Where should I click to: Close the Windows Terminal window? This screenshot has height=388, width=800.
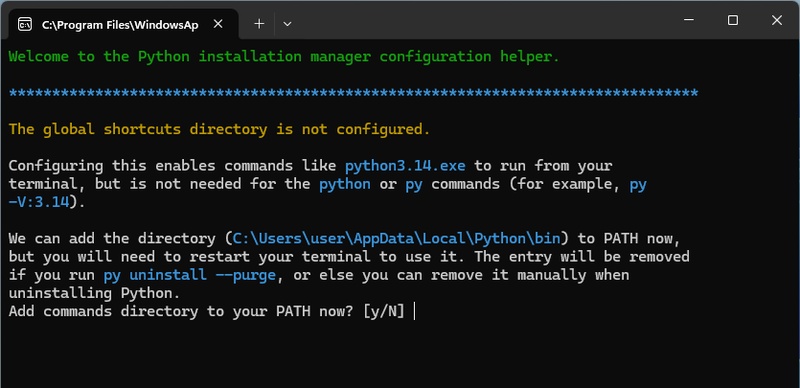point(777,20)
